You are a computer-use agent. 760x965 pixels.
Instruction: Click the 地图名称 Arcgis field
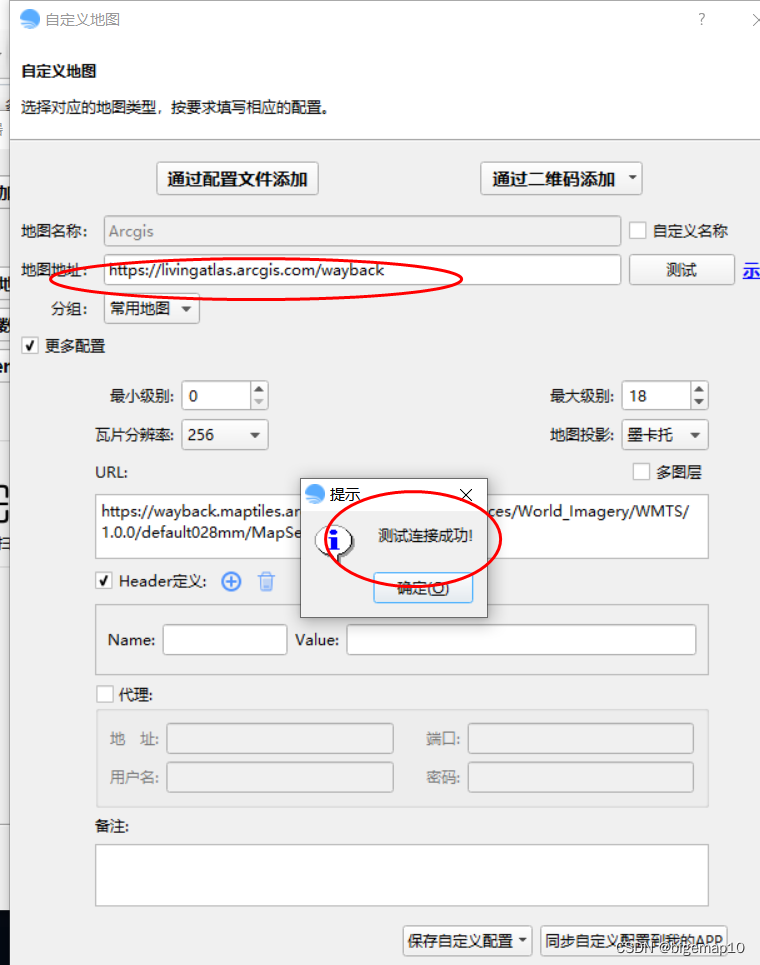362,231
